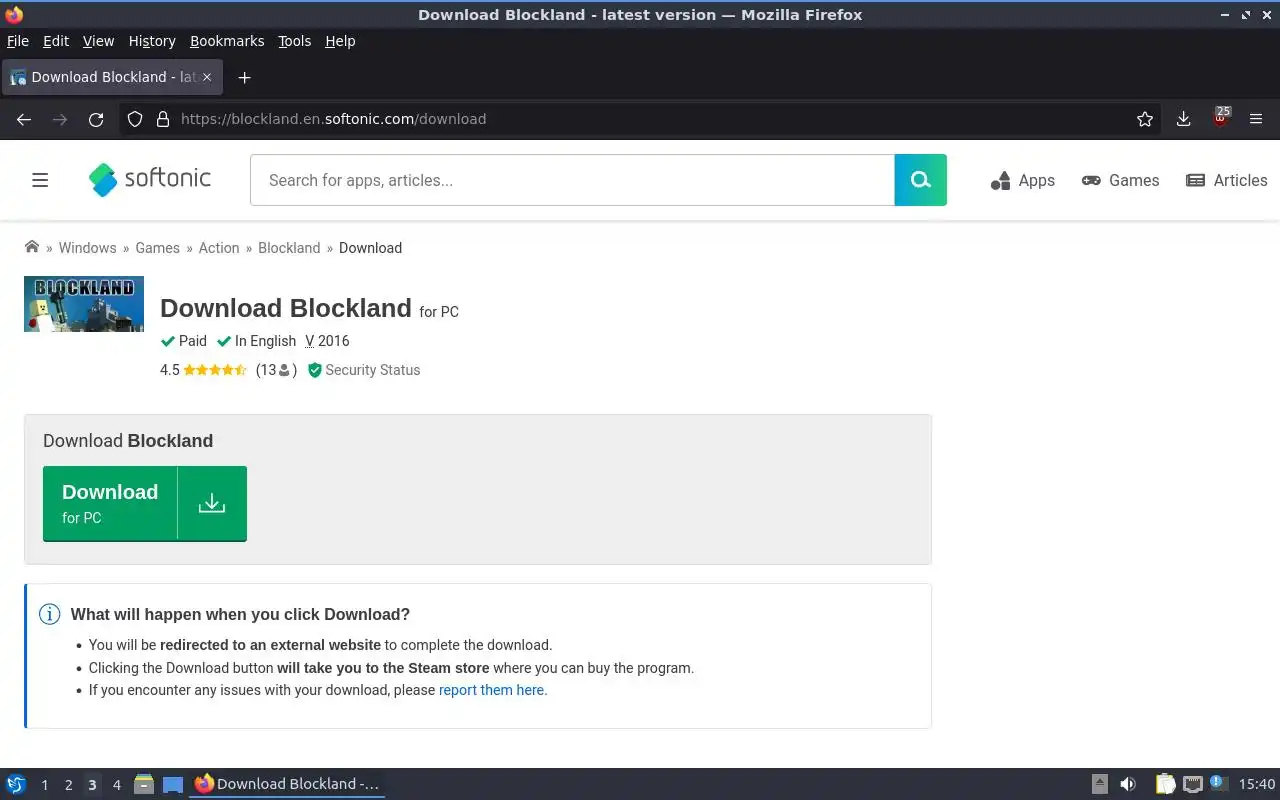Click the home icon in the breadcrumb
1280x800 pixels.
pos(32,247)
